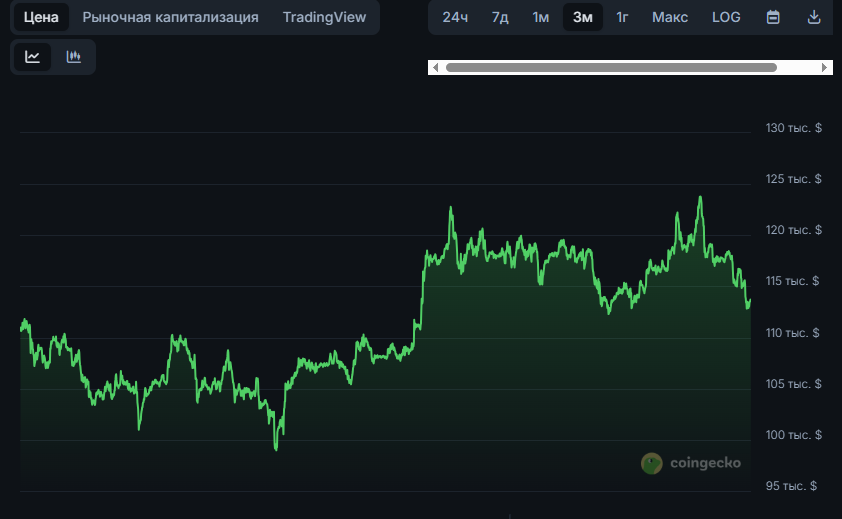The height and width of the screenshot is (519, 842).
Task: Switch to Рыночная капитализация tab
Action: point(170,17)
